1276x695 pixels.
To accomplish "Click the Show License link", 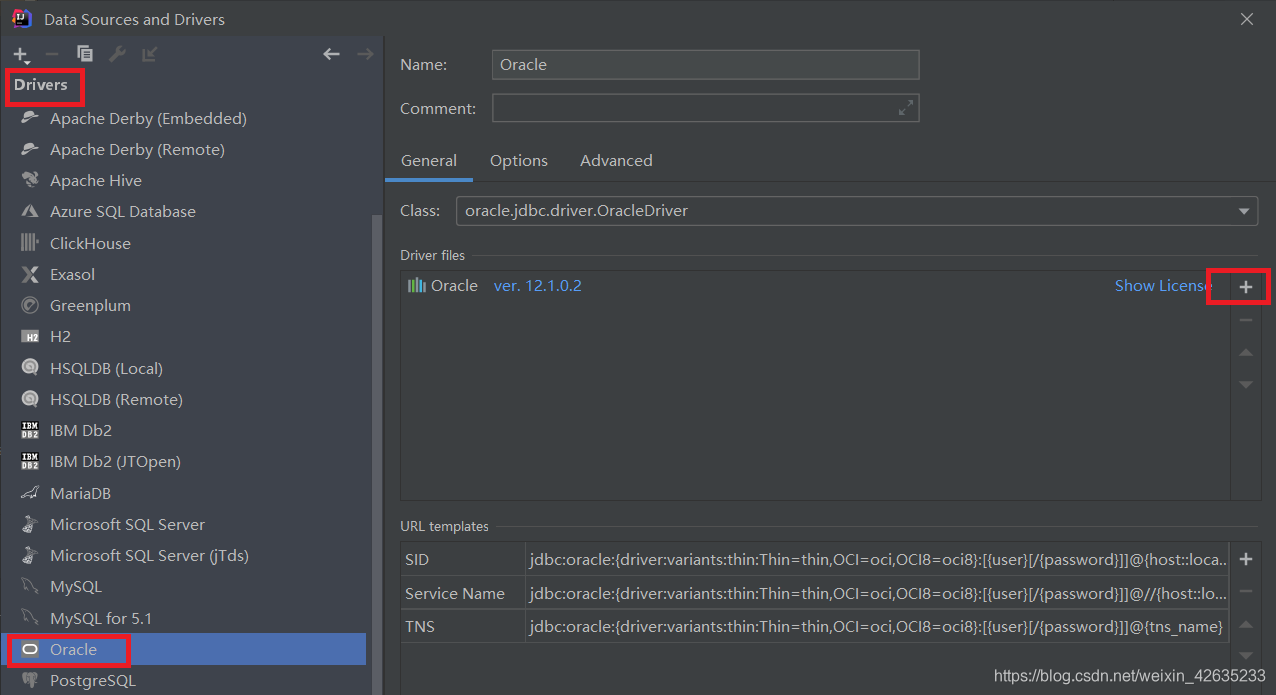I will pos(1160,285).
